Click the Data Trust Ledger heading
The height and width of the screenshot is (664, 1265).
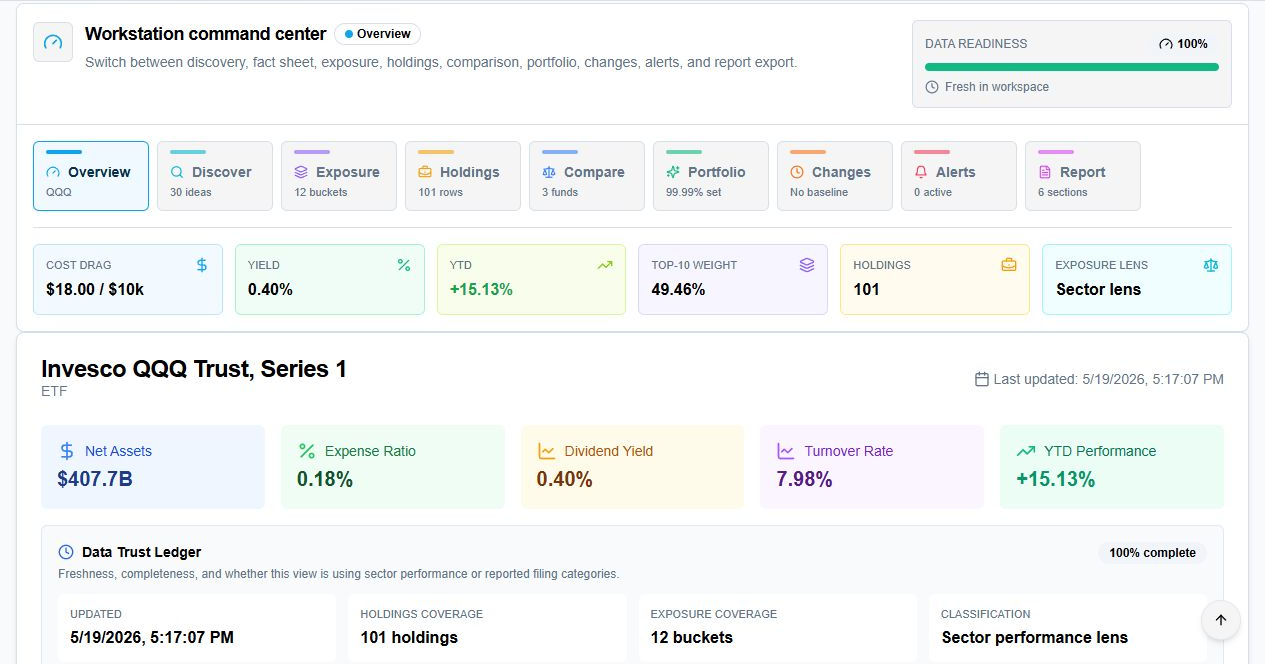click(x=141, y=552)
